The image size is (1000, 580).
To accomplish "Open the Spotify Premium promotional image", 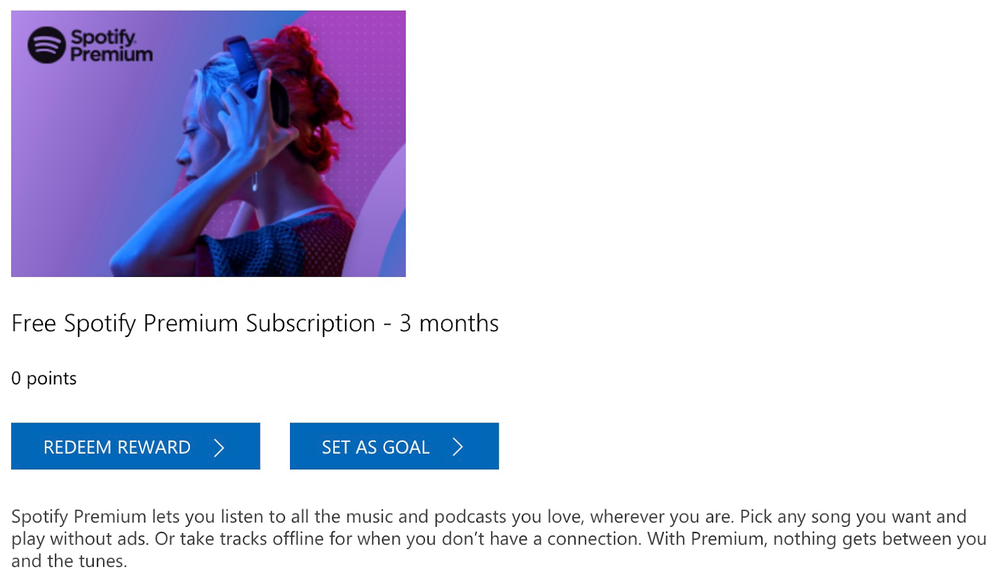I will coord(208,143).
